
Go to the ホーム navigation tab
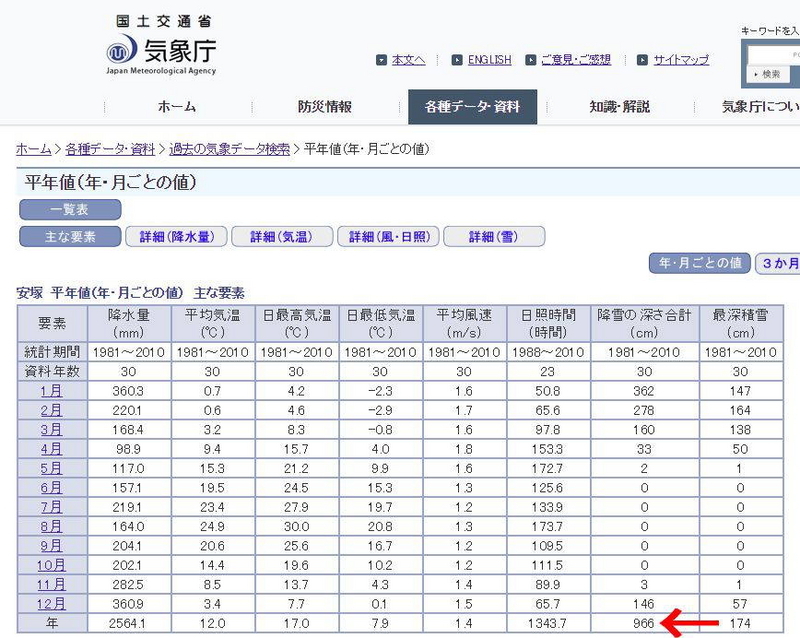tap(177, 107)
